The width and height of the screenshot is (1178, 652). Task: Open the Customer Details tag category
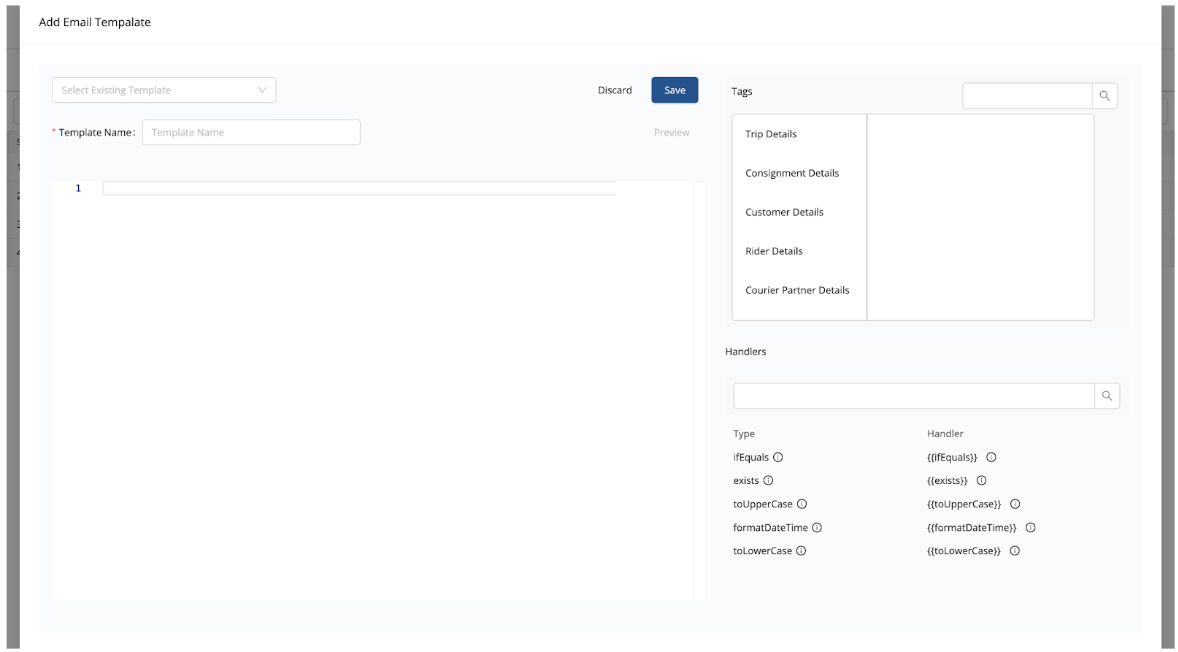pyautogui.click(x=784, y=212)
